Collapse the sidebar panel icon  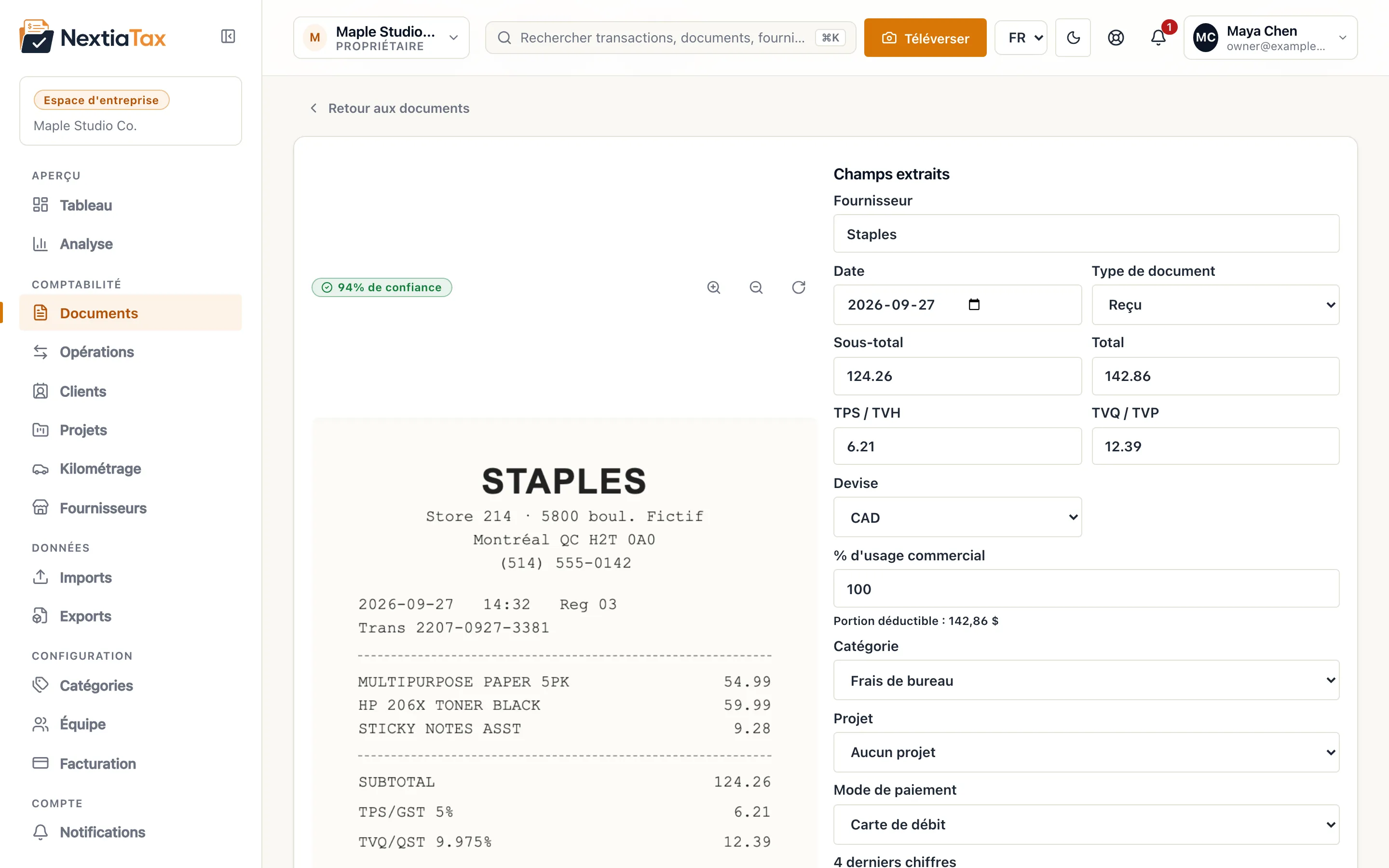pyautogui.click(x=228, y=37)
